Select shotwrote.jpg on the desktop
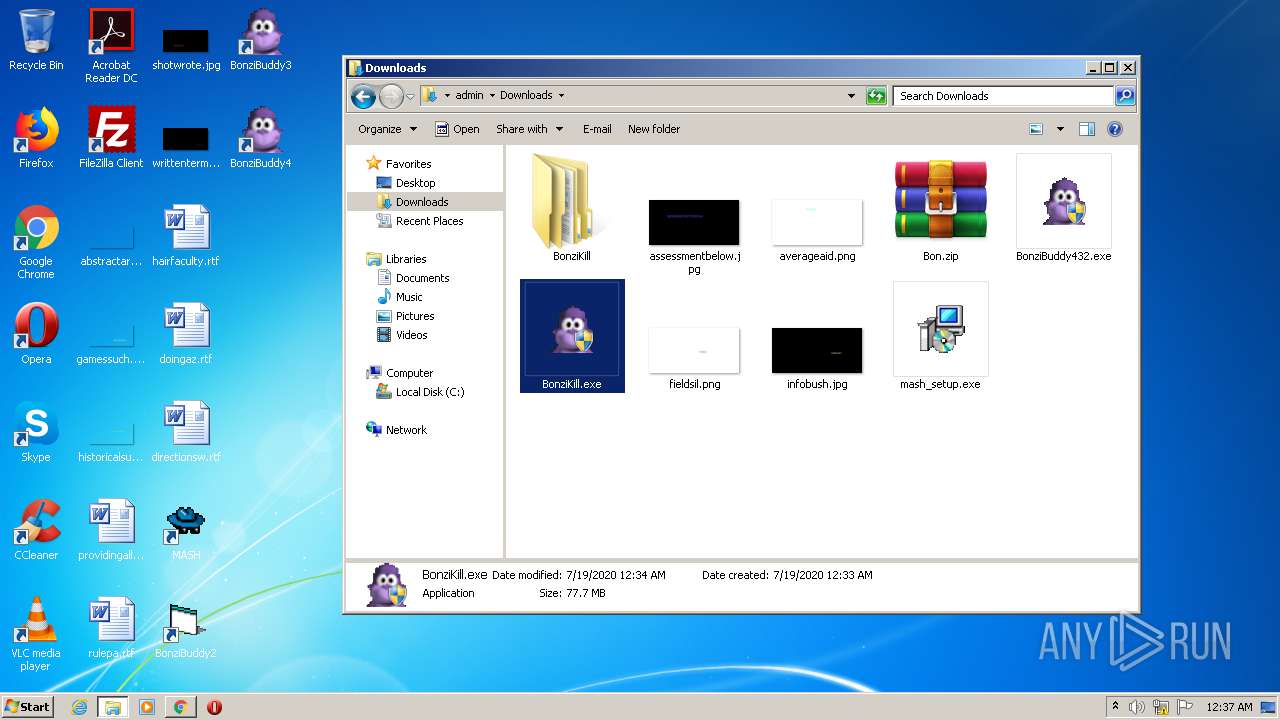 tap(186, 50)
